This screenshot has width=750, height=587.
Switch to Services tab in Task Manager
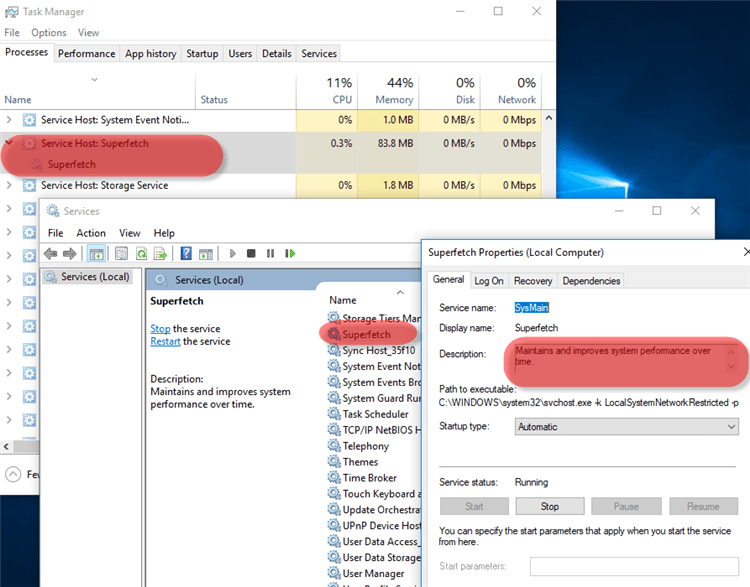click(x=319, y=54)
